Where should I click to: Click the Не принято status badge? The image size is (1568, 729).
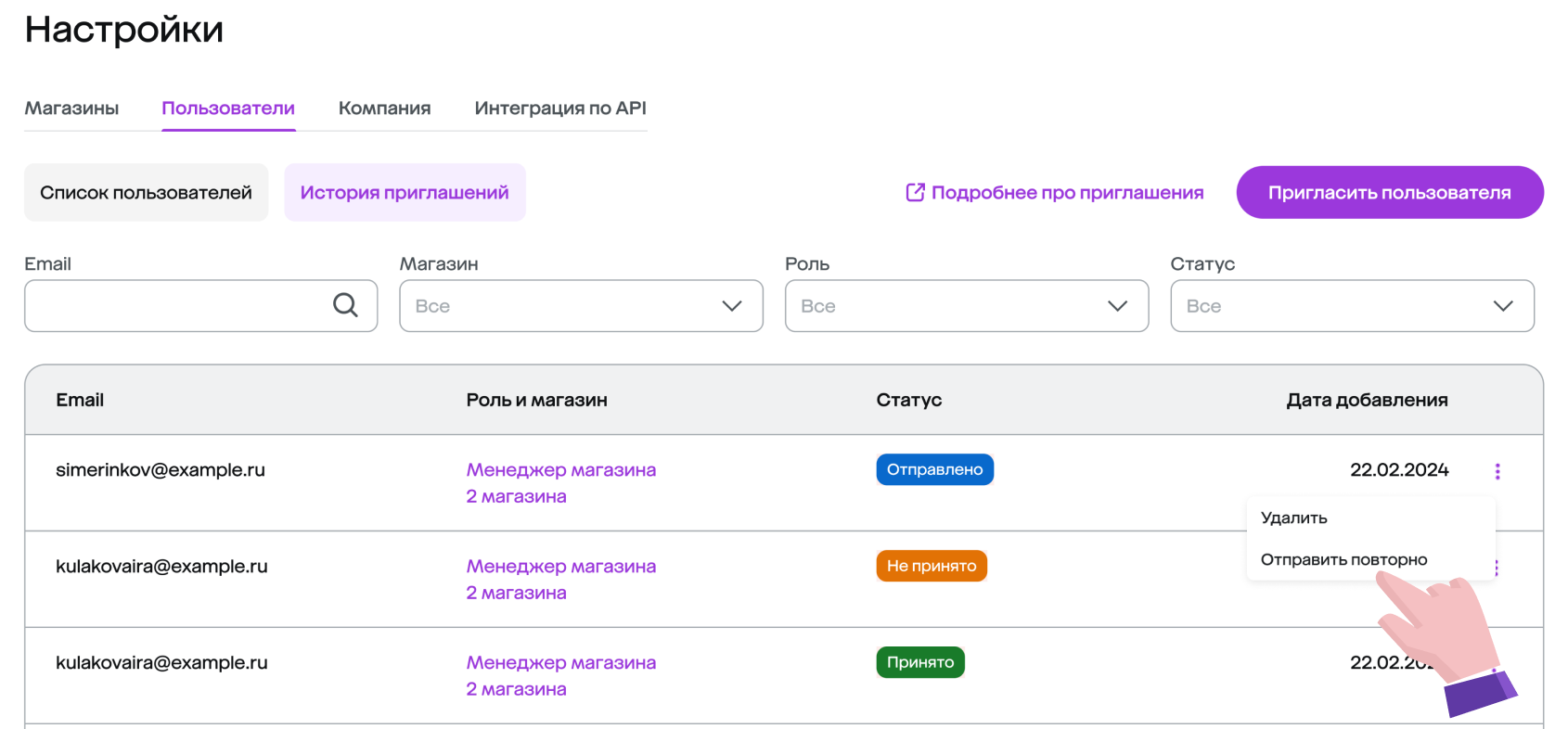[931, 566]
